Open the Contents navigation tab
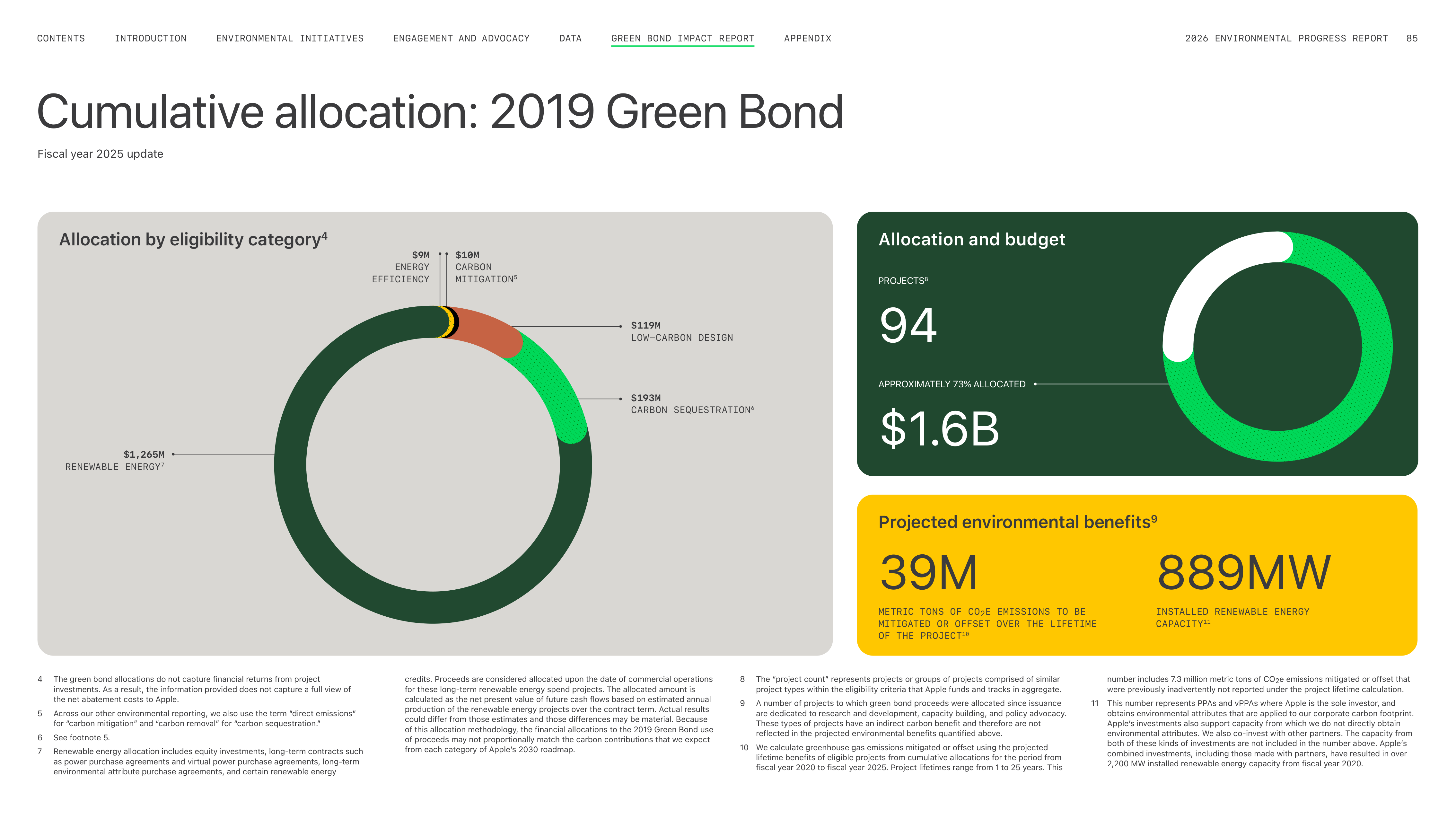Image resolution: width=1456 pixels, height=819 pixels. coord(61,39)
